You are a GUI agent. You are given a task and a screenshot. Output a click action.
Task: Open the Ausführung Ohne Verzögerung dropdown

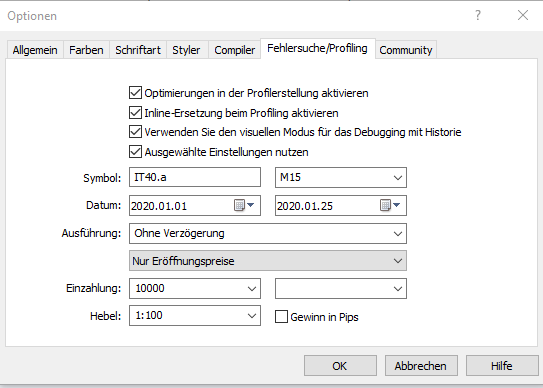click(268, 233)
